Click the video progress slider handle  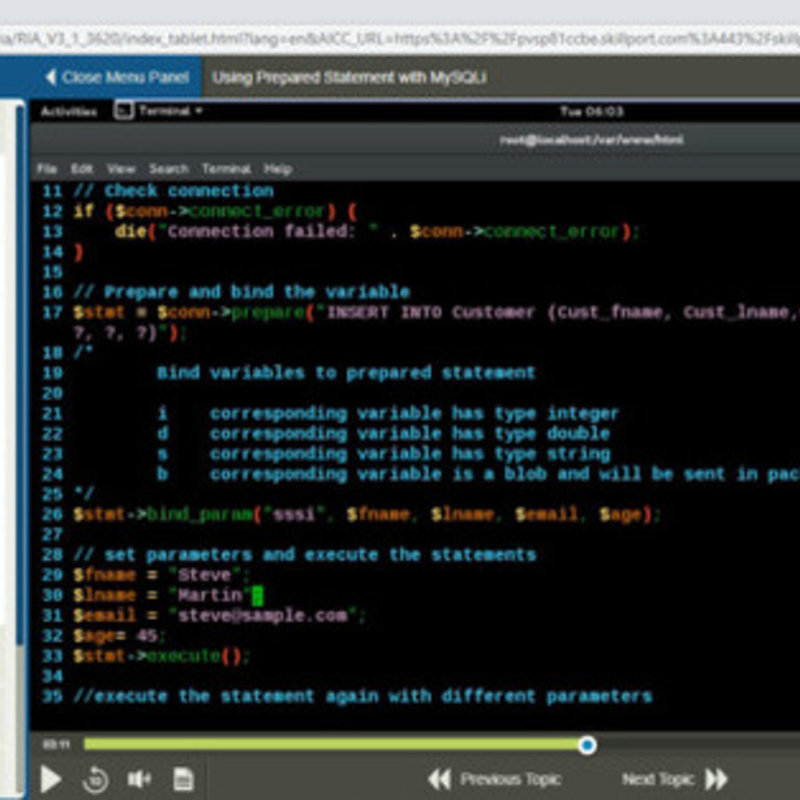click(x=587, y=745)
